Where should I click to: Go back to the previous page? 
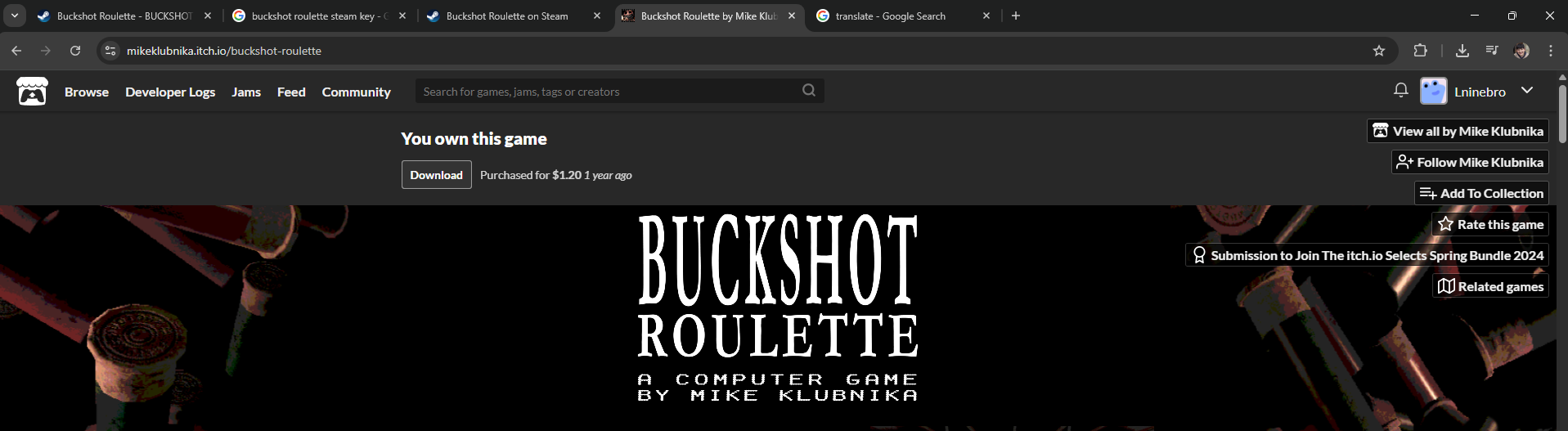(16, 51)
